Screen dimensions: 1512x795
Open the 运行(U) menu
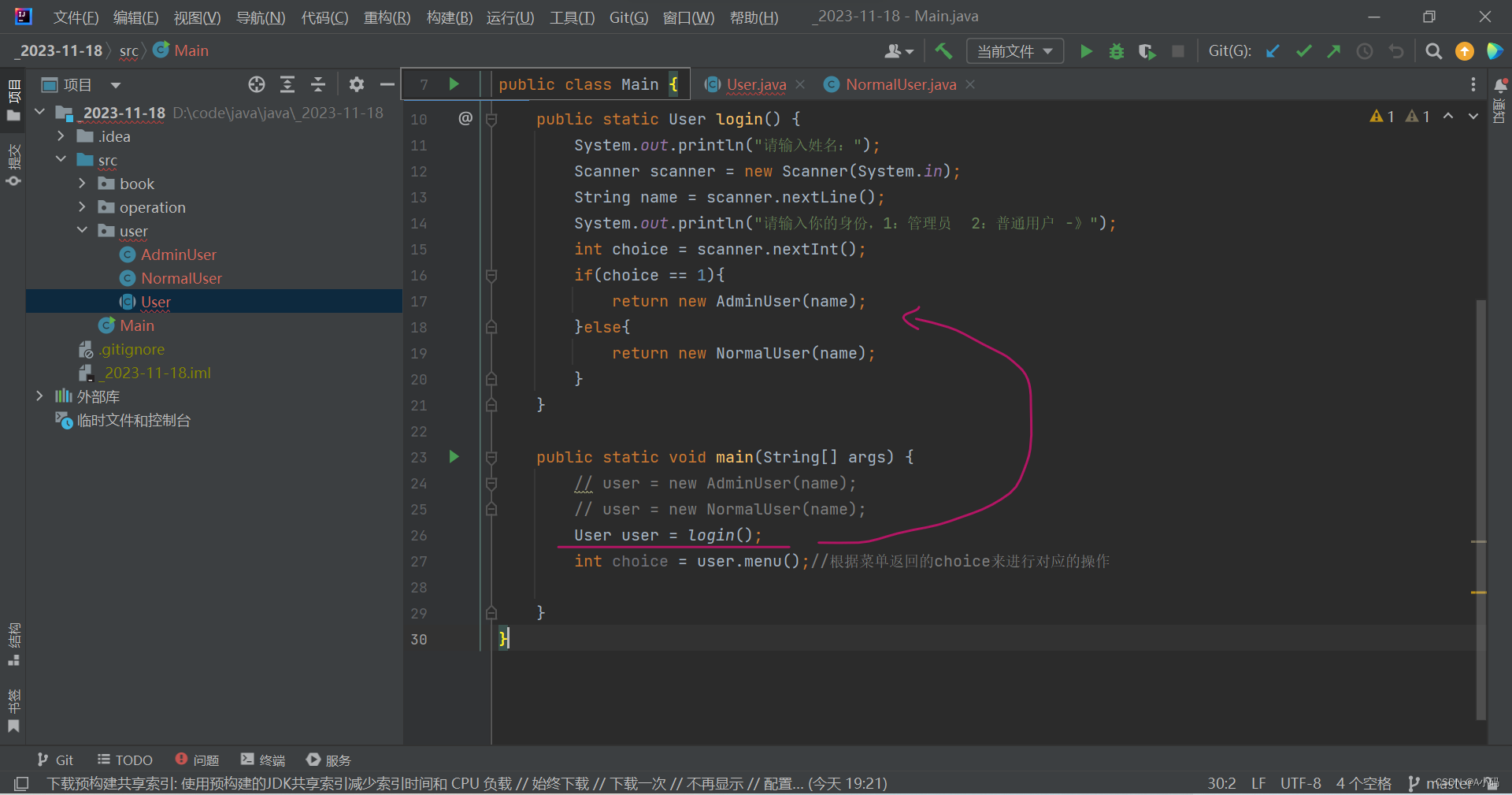[510, 17]
